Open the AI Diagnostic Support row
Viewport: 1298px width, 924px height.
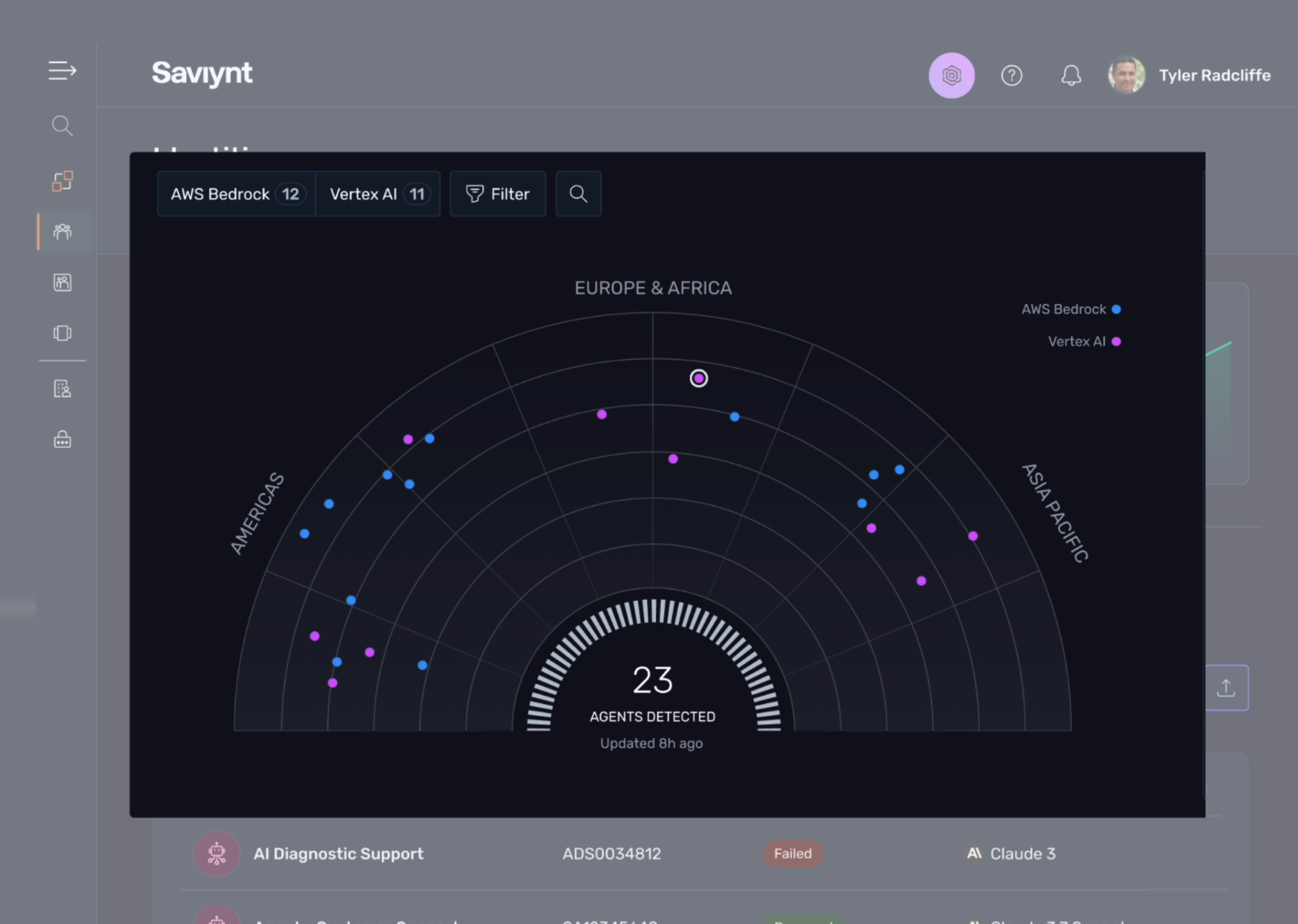[x=338, y=854]
